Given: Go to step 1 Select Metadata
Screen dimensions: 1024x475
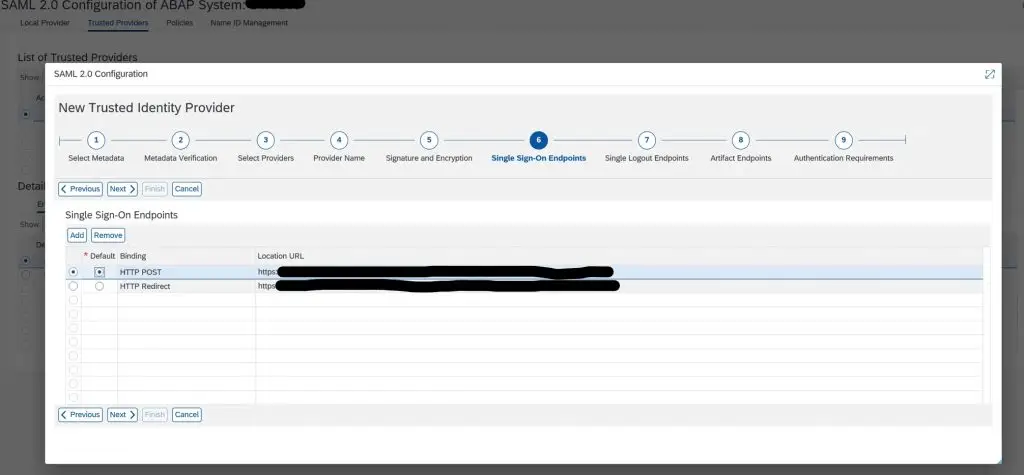Looking at the screenshot, I should coord(96,140).
